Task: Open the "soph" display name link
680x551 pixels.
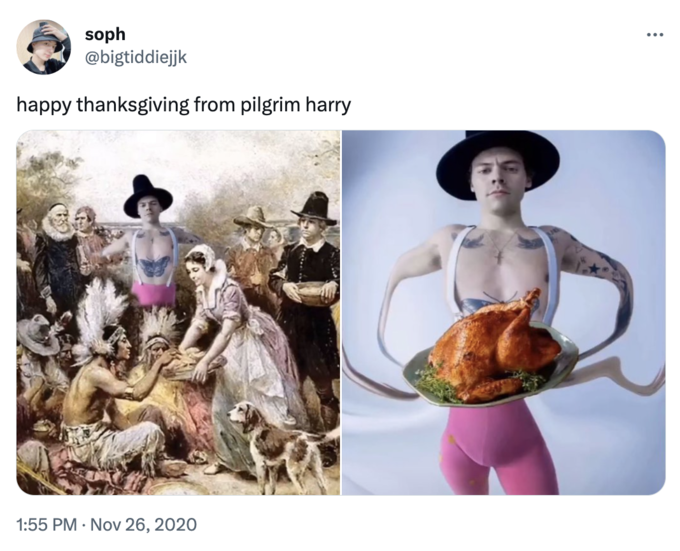Action: (x=105, y=34)
